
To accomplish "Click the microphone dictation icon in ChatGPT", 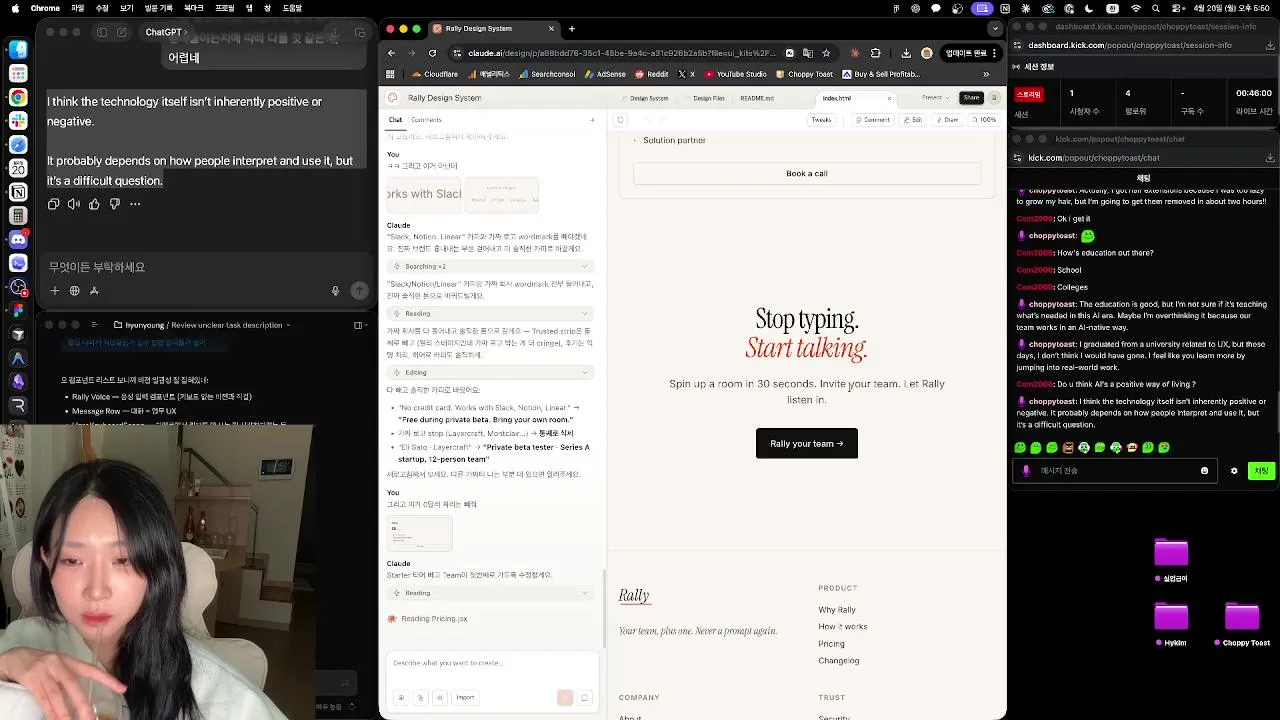I will [x=336, y=291].
